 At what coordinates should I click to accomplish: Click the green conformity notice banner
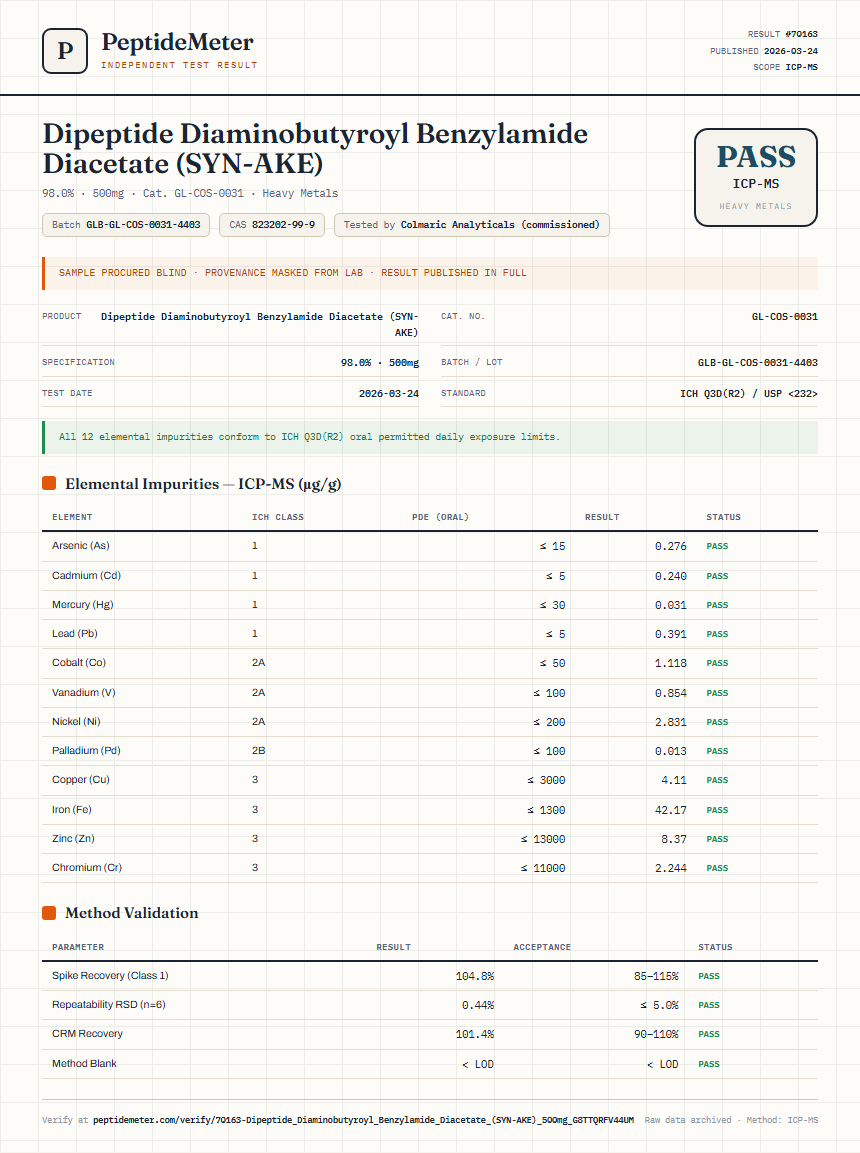tap(430, 437)
